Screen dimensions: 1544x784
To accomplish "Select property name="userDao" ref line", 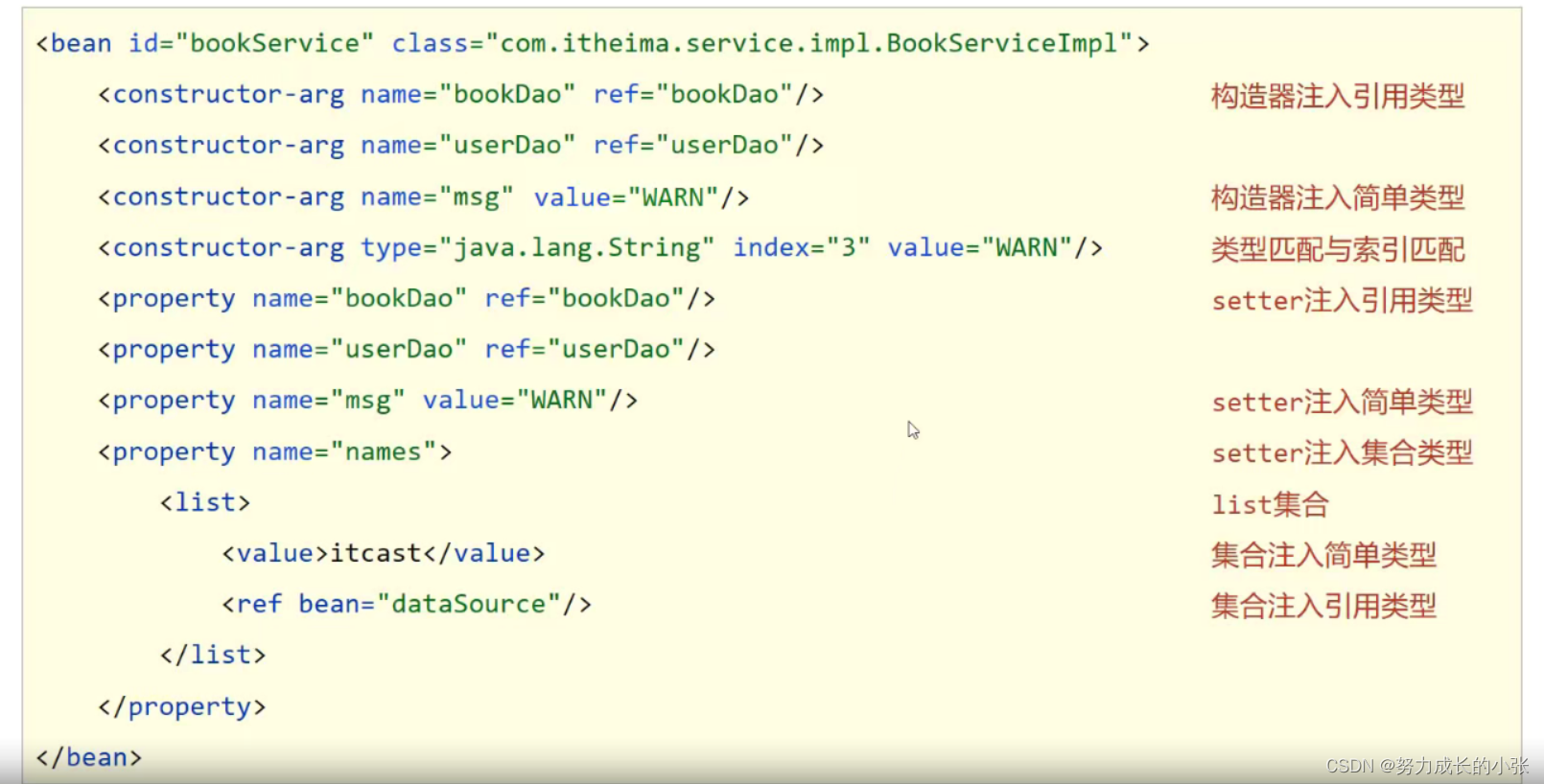I will point(407,350).
